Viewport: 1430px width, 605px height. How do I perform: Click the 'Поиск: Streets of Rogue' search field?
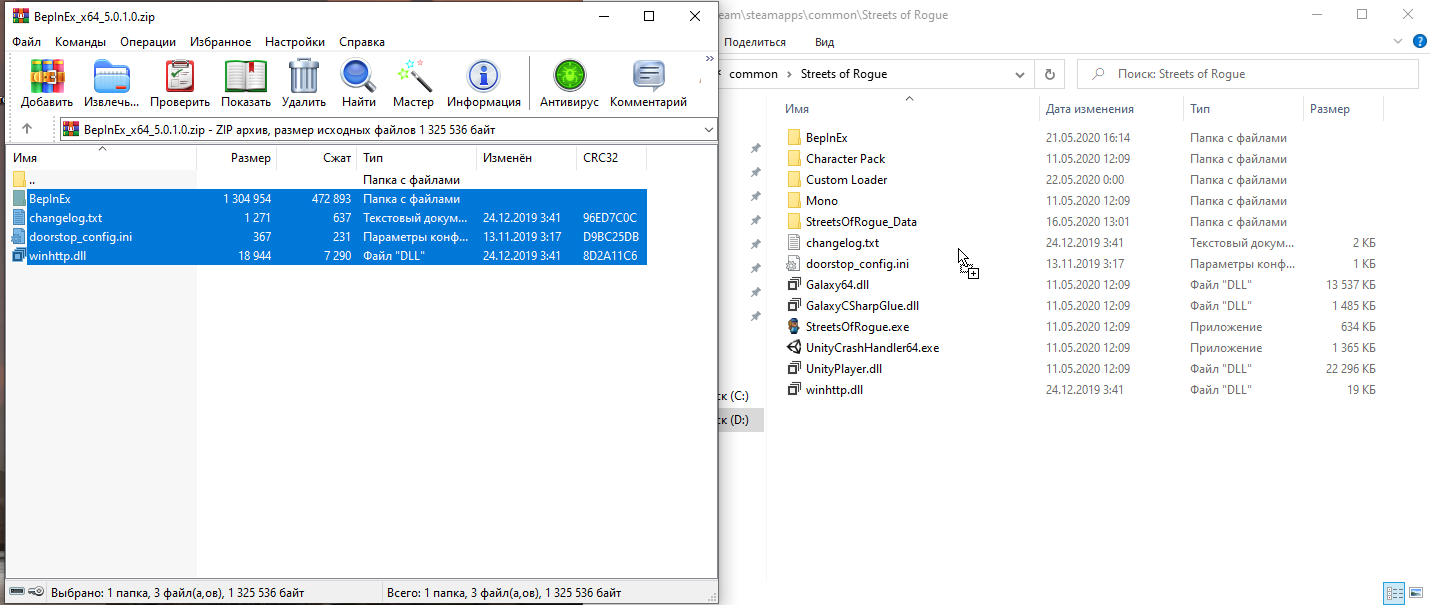click(x=1247, y=74)
